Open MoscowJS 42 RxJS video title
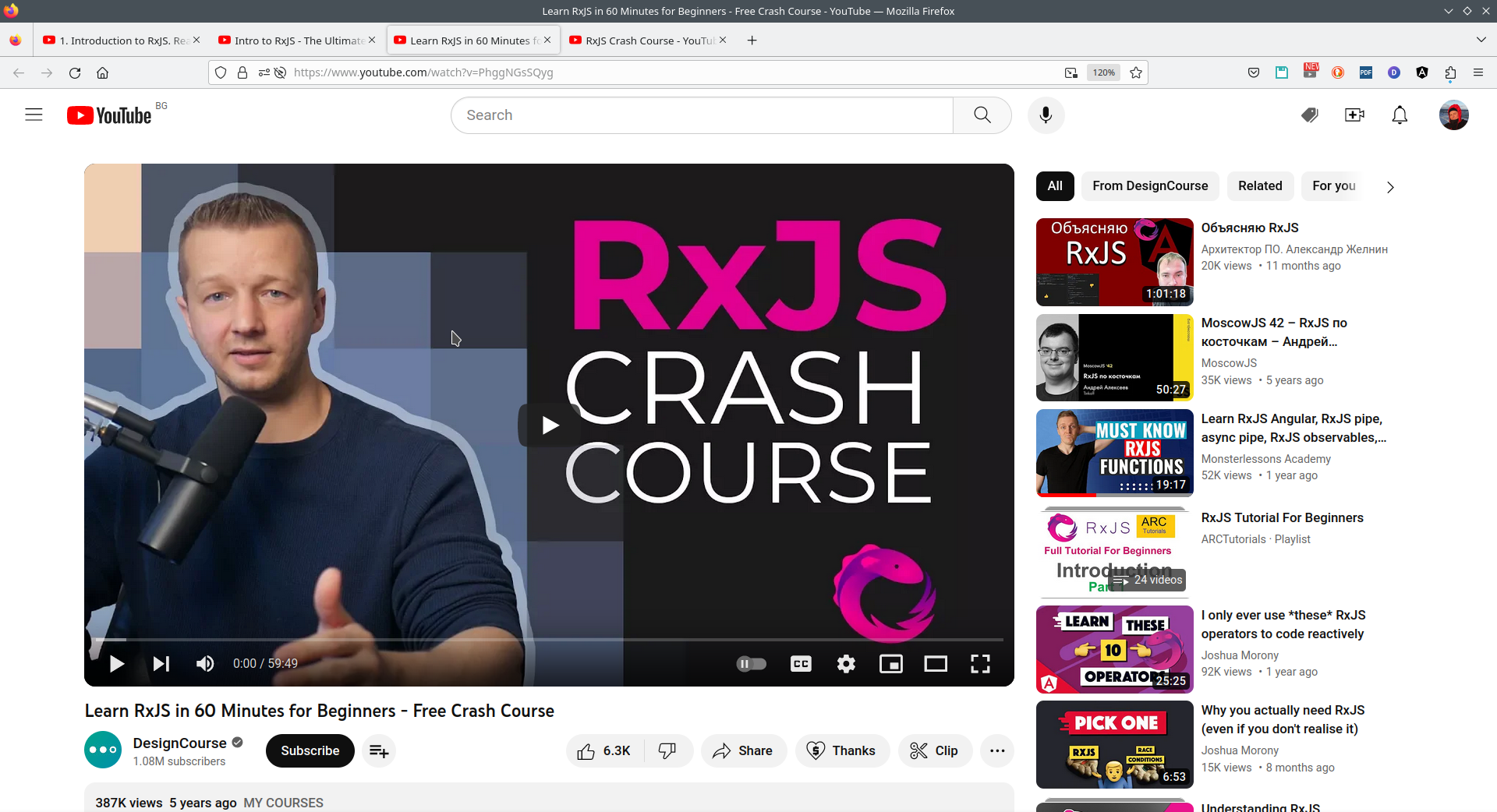This screenshot has height=812, width=1497. coord(1274,332)
